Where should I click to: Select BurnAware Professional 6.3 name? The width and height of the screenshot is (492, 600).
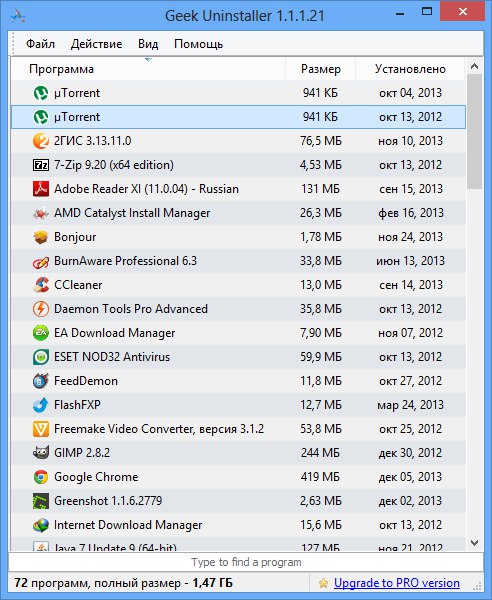pyautogui.click(x=125, y=261)
